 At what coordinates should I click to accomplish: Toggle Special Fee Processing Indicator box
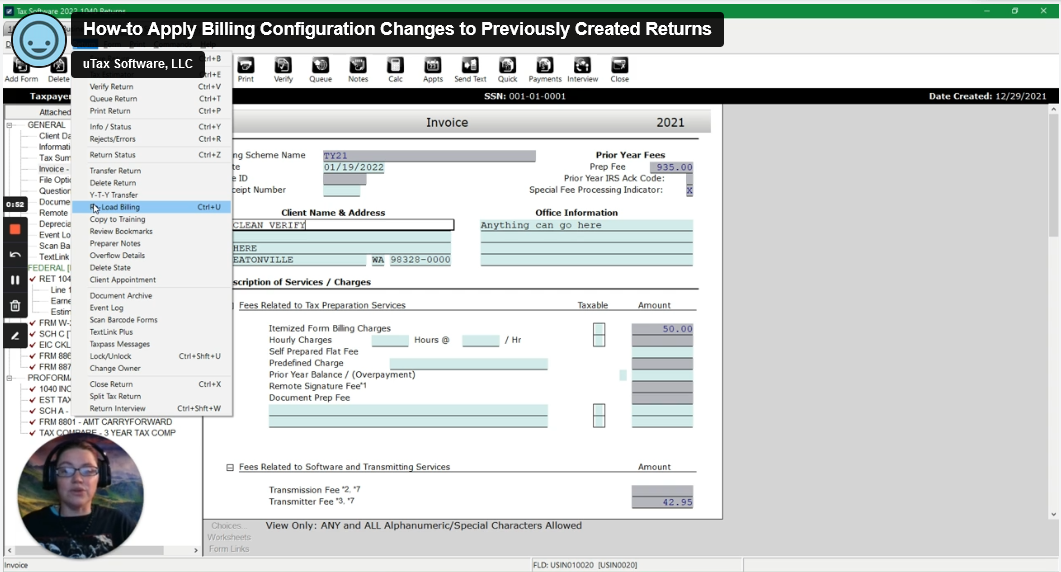point(690,190)
